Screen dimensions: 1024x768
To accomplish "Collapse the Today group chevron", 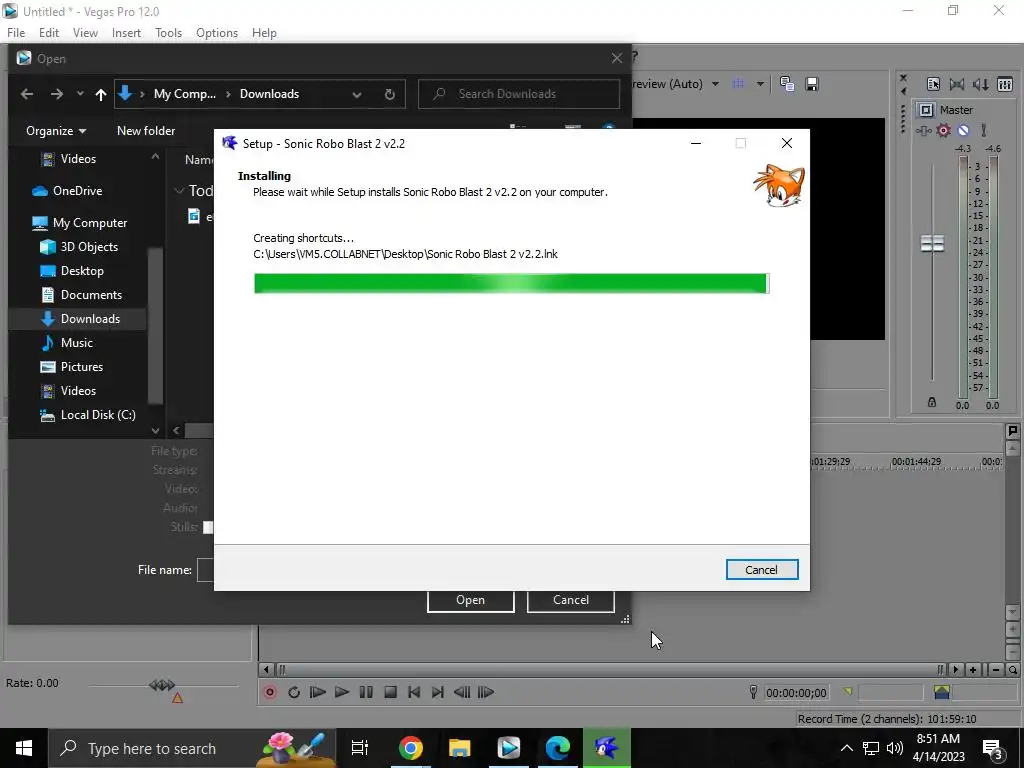I will coord(178,191).
